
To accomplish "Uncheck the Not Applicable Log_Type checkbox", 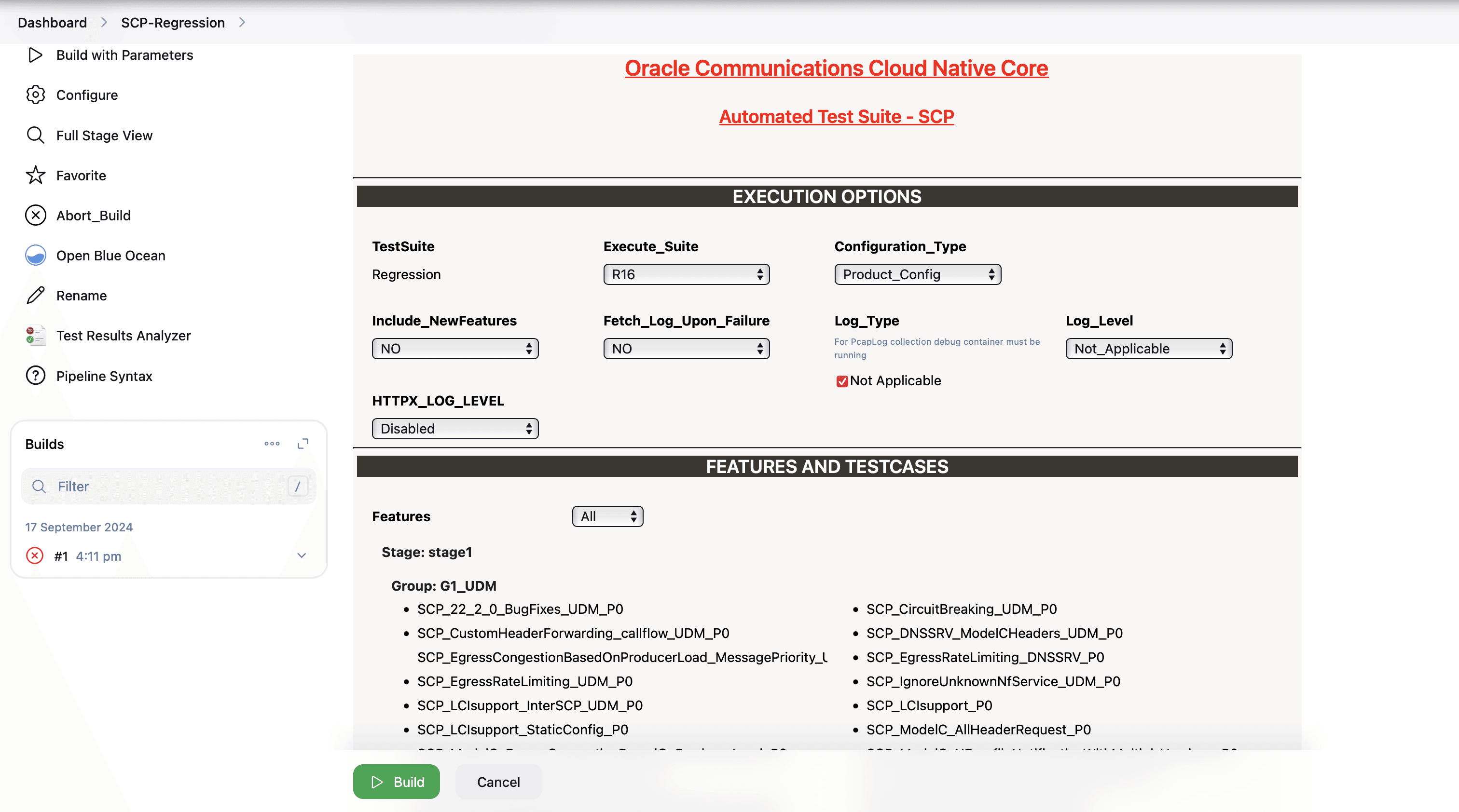I will [841, 381].
